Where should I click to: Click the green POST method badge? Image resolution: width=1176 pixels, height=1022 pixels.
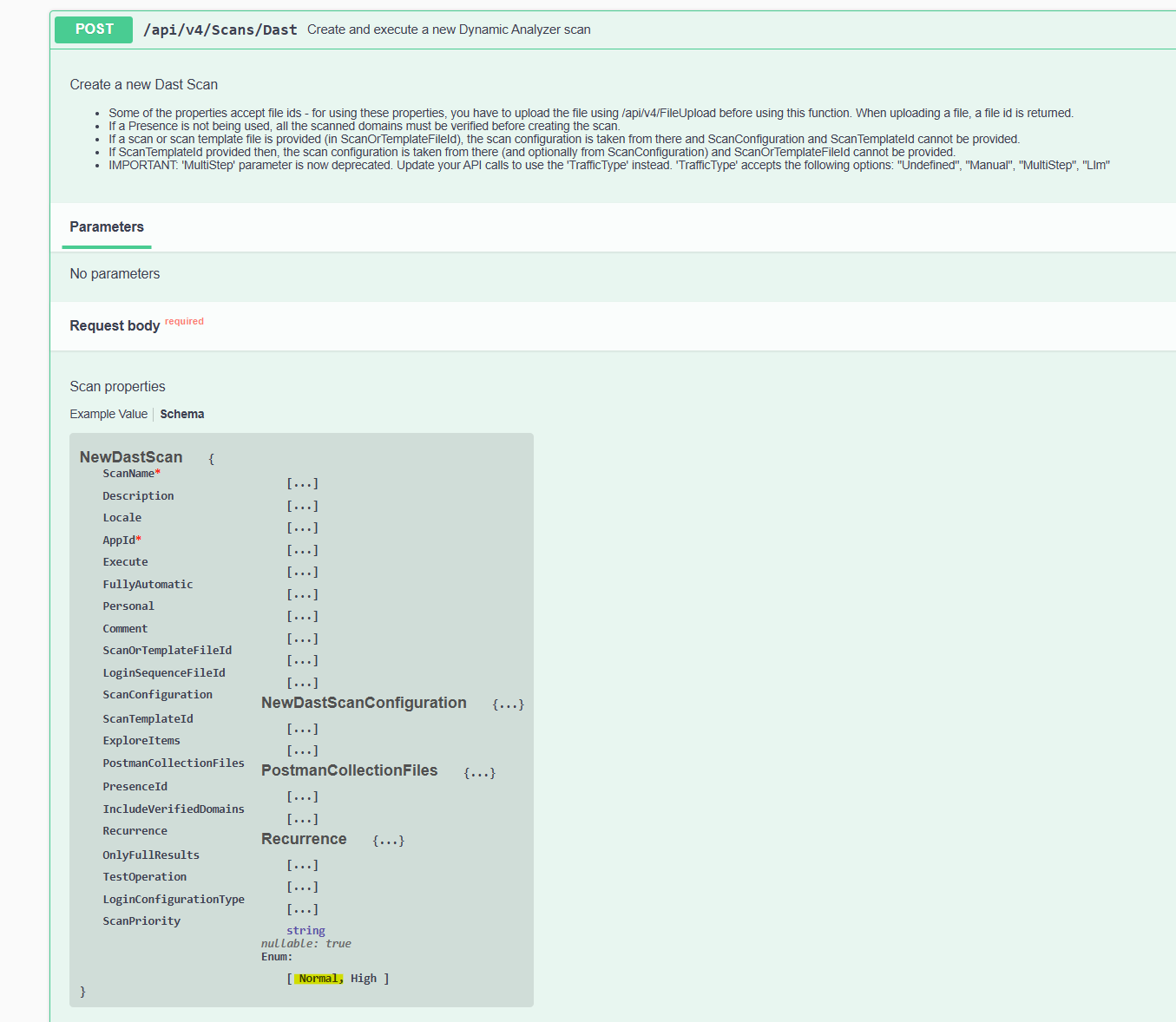coord(94,29)
